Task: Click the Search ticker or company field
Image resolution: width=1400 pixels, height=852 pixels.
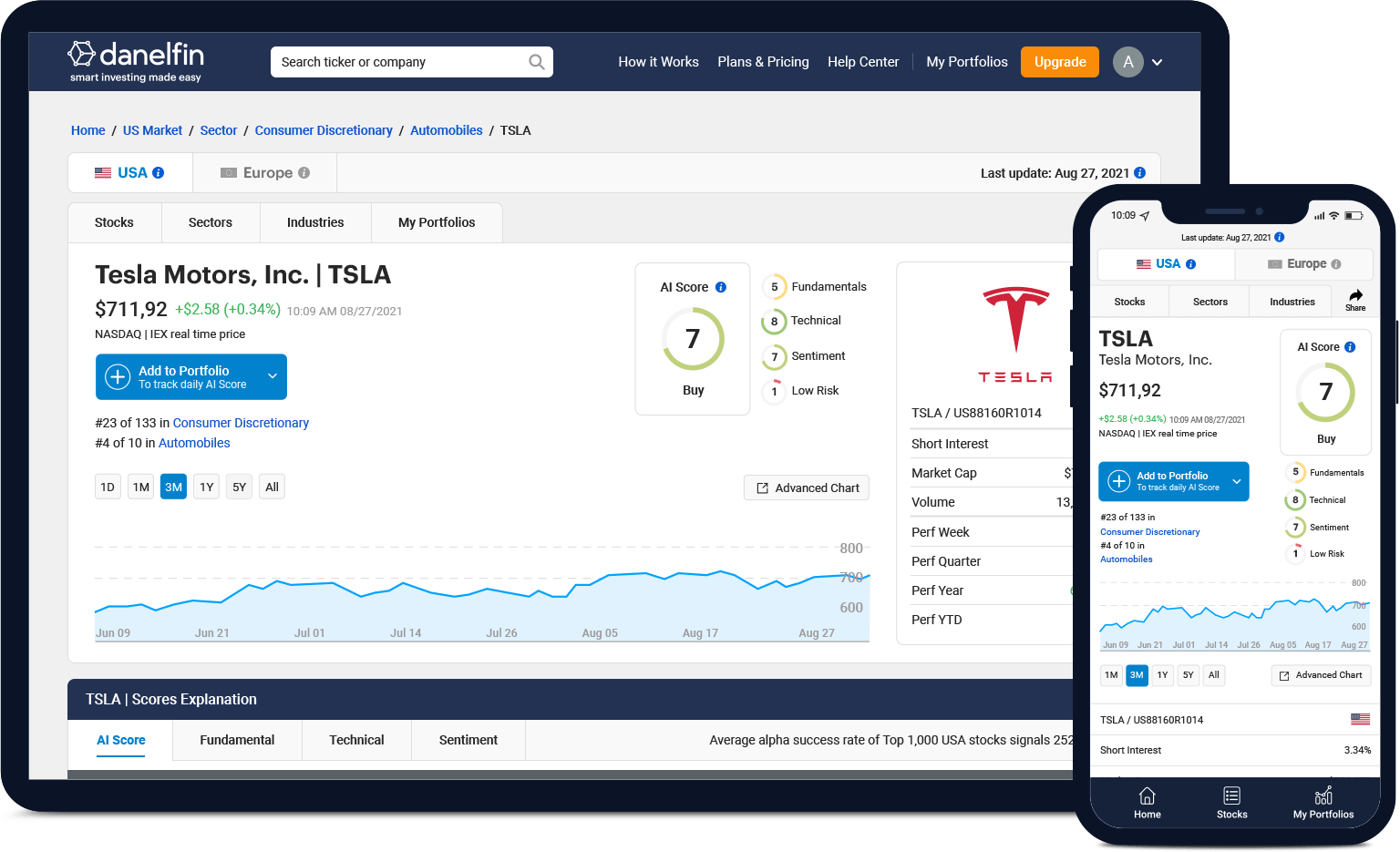Action: (399, 62)
